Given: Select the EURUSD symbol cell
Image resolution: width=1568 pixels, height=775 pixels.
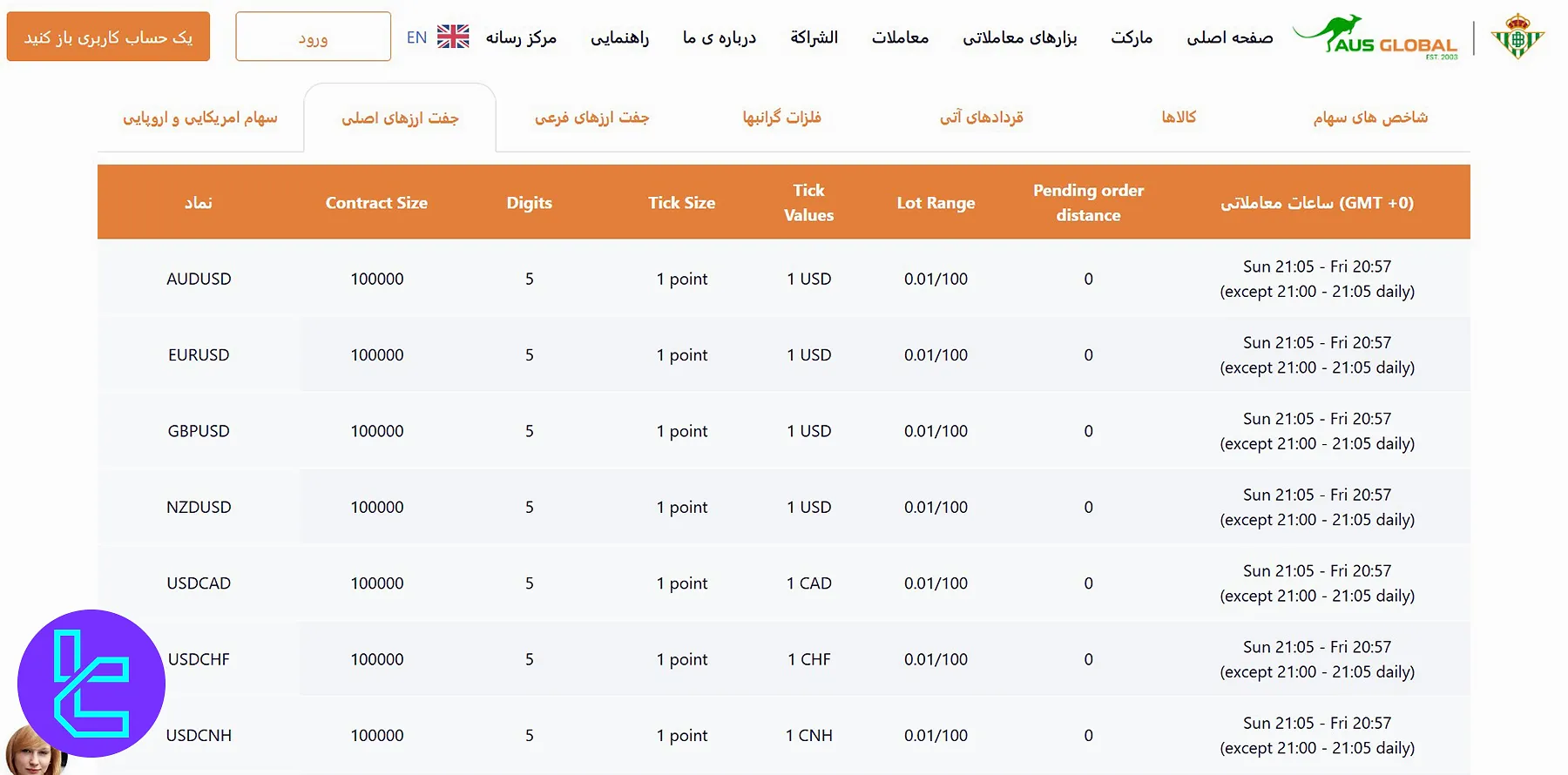Looking at the screenshot, I should pos(199,354).
